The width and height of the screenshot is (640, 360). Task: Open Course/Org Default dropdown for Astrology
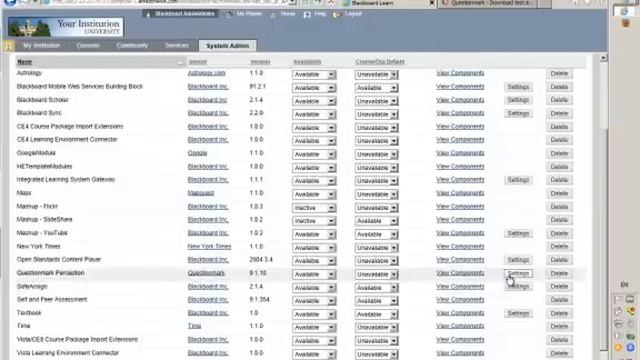point(376,75)
